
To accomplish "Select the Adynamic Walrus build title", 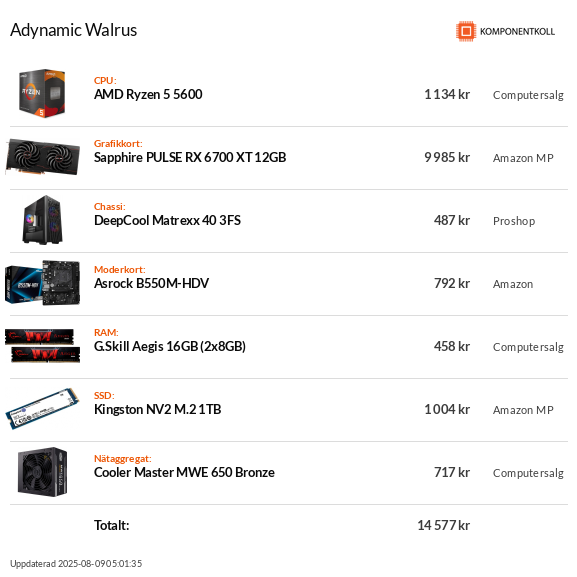I will 74,30.
